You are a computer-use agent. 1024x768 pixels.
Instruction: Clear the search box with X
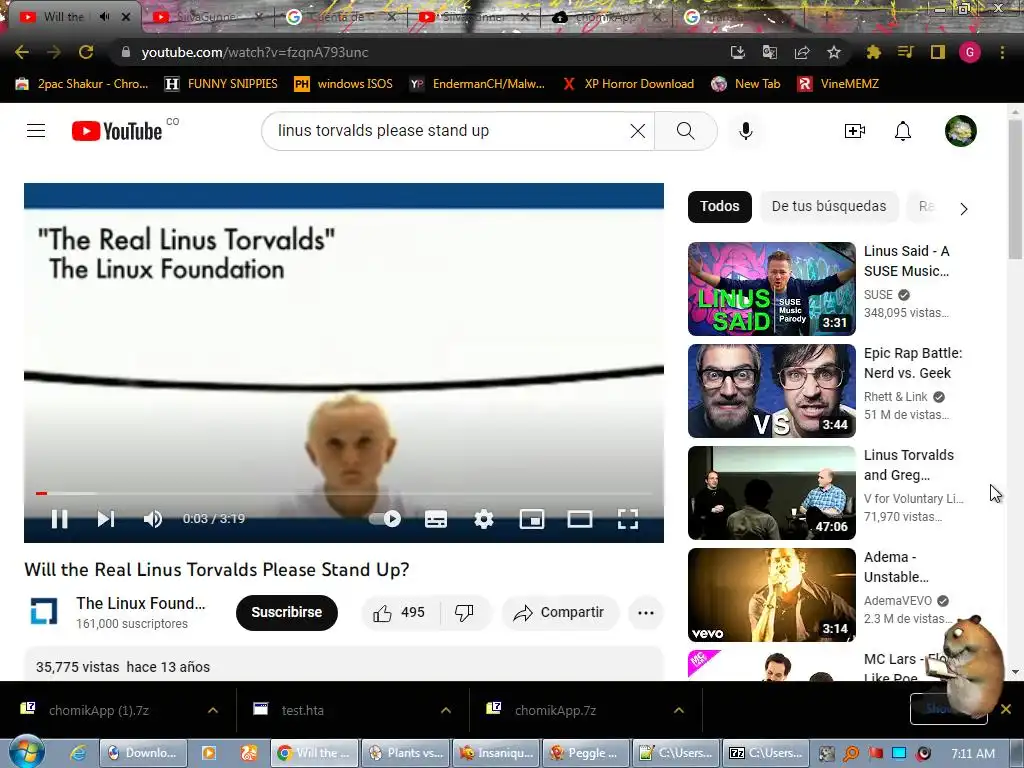coord(638,131)
